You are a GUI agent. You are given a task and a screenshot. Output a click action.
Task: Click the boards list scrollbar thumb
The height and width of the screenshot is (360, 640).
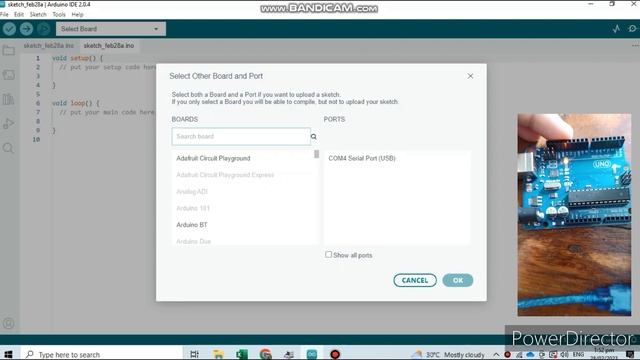(x=316, y=154)
